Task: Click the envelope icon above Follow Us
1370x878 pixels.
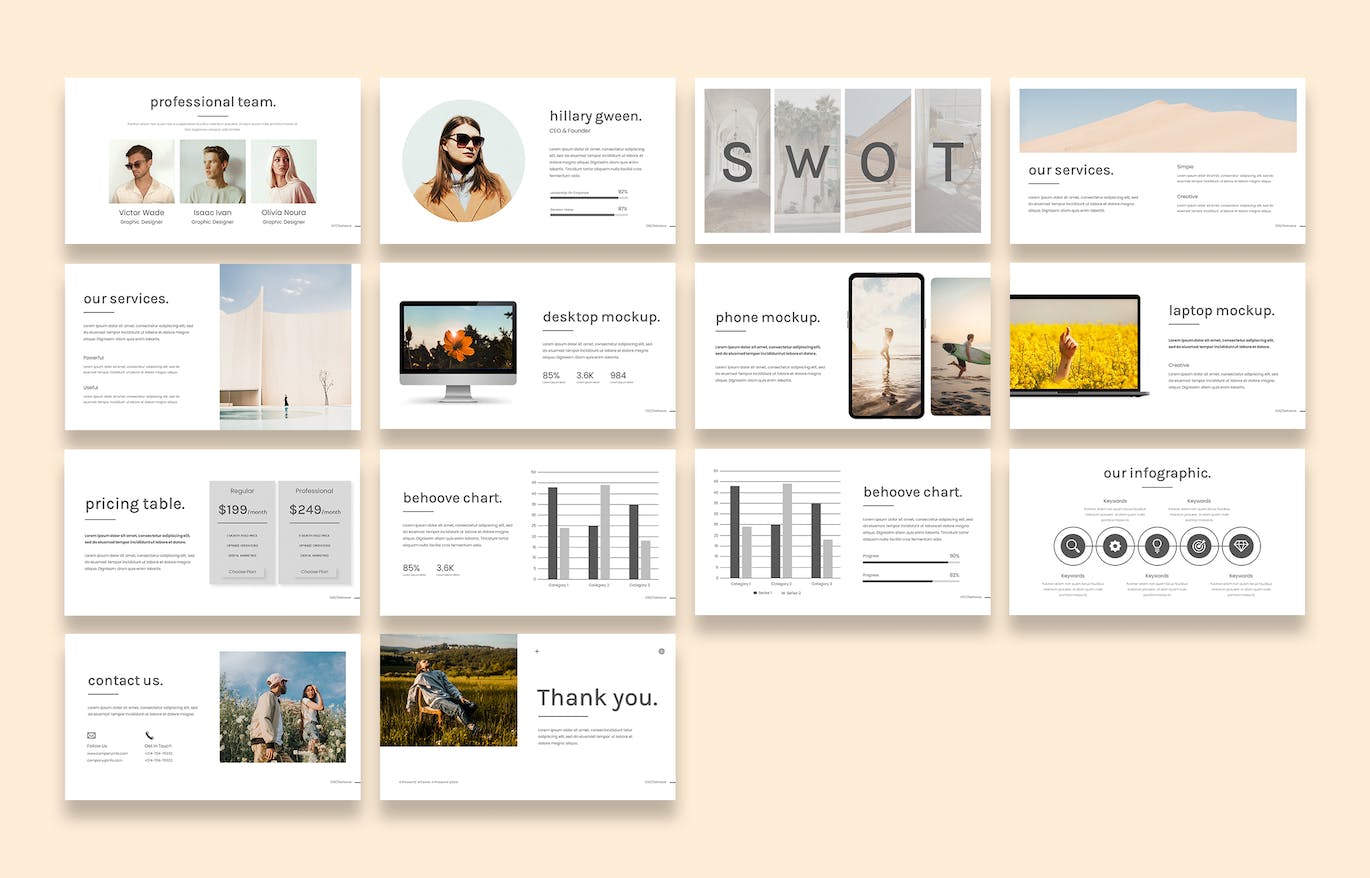Action: [92, 735]
